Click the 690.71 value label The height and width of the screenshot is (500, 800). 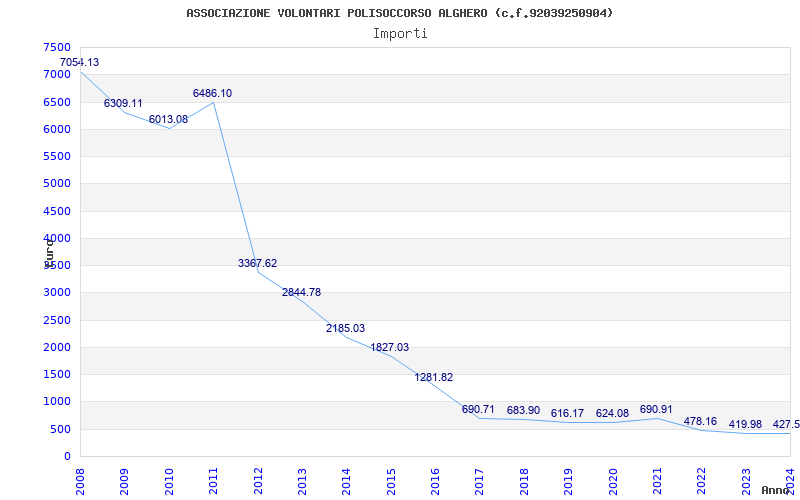[478, 409]
